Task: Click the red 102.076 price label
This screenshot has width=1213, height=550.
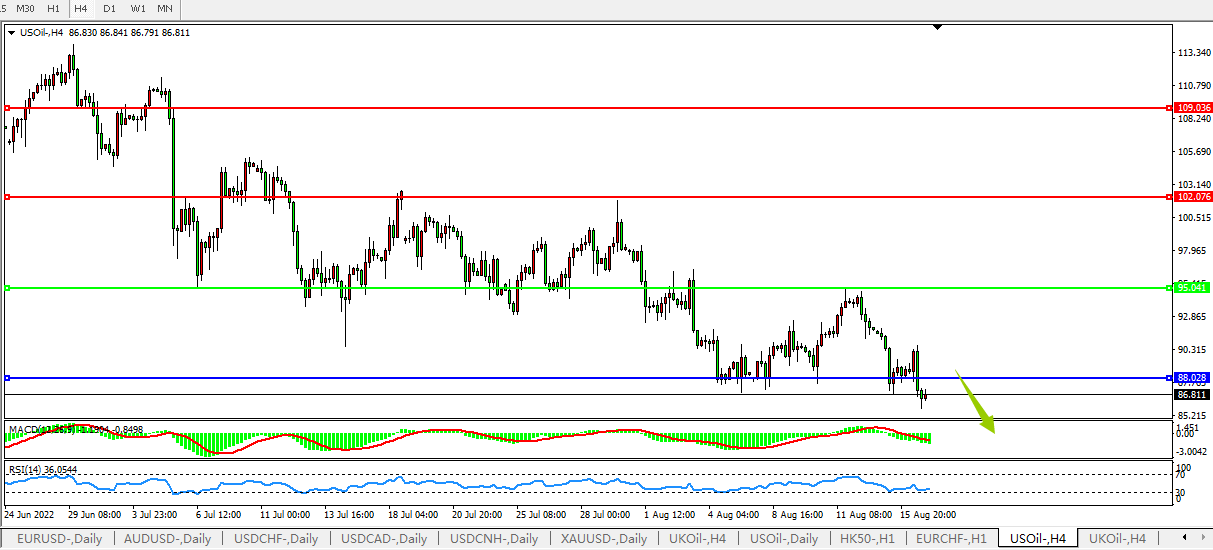Action: click(1193, 197)
